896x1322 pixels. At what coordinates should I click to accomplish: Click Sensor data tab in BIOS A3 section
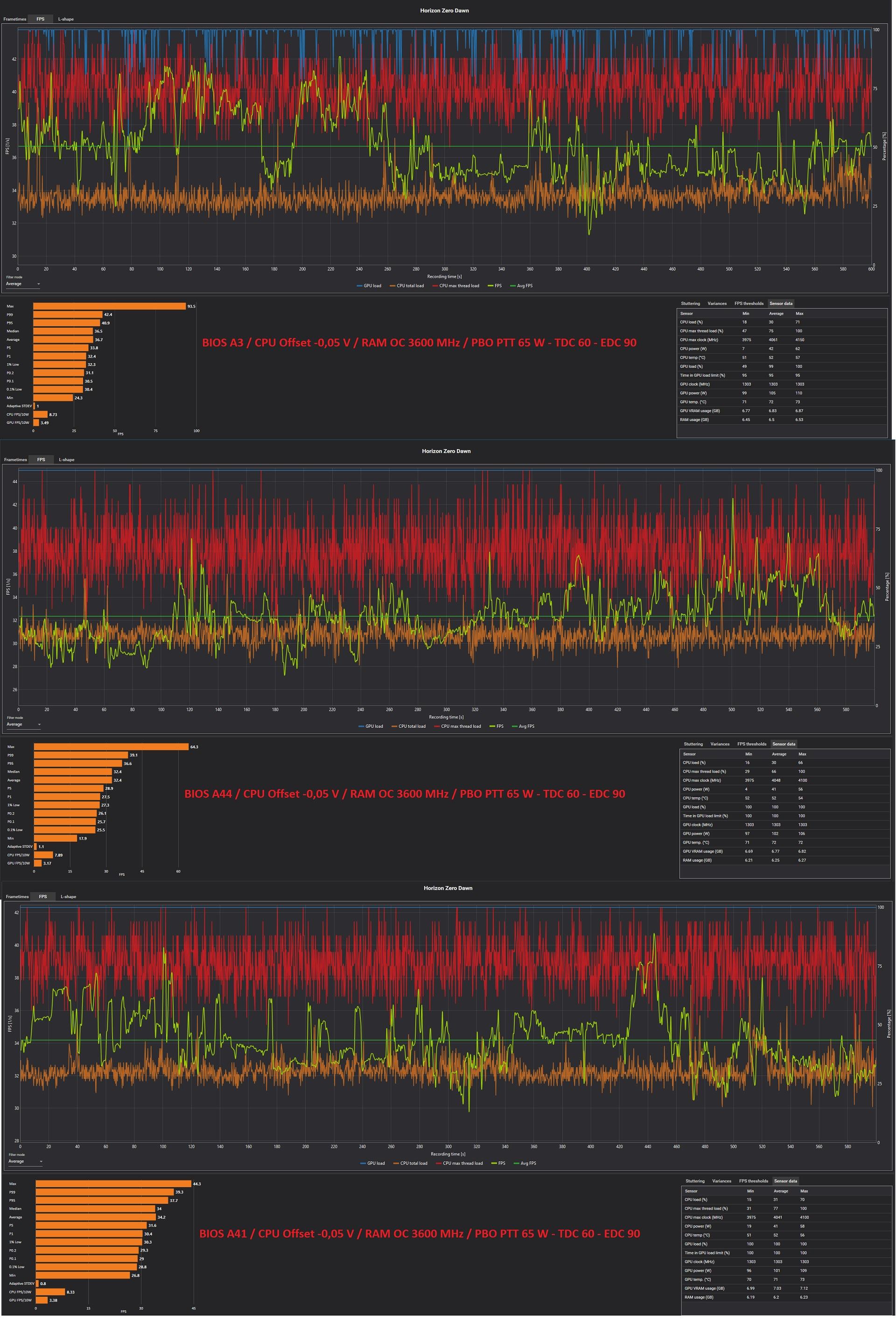pyautogui.click(x=781, y=303)
